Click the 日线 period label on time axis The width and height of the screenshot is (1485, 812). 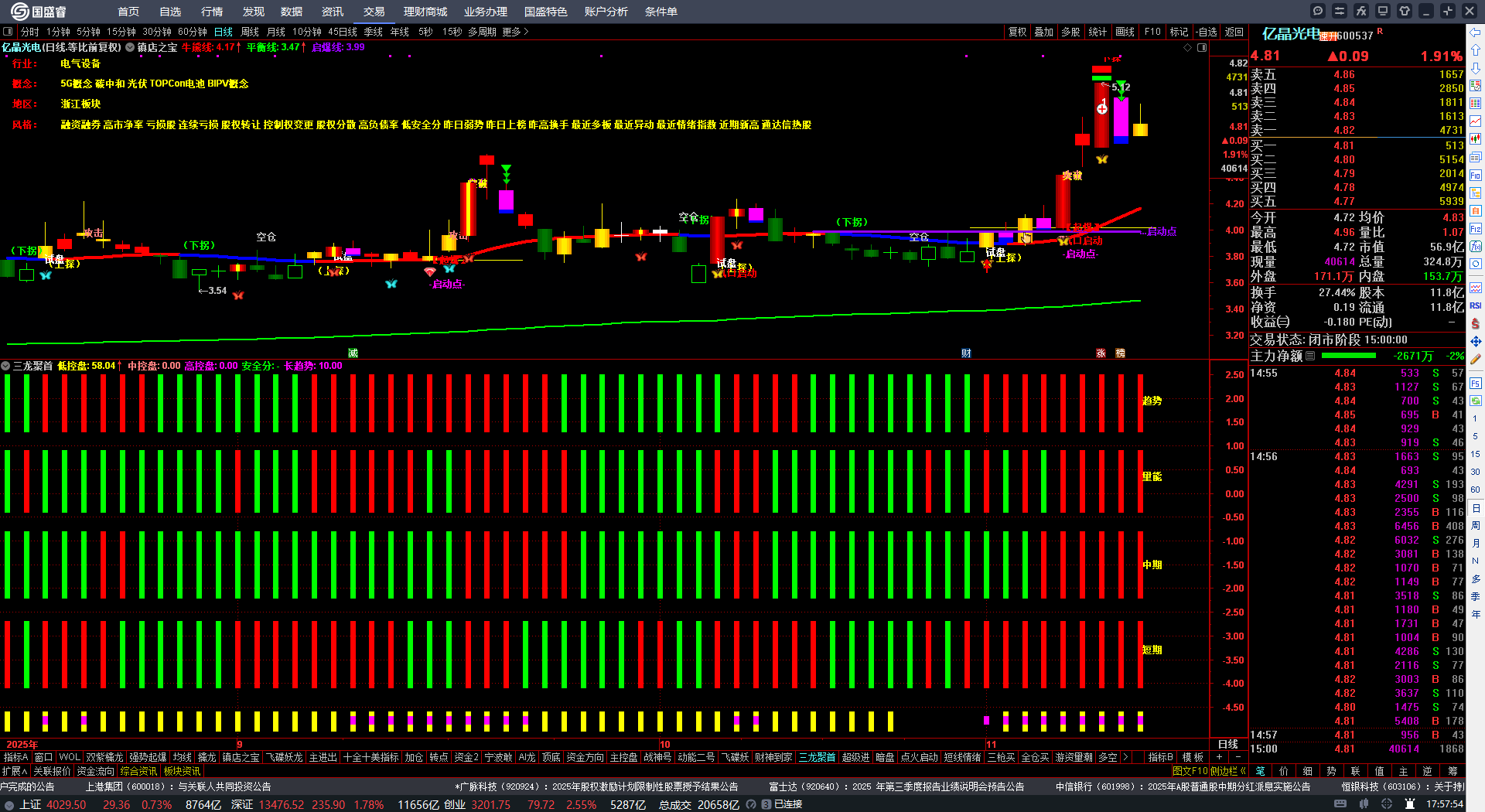tap(1228, 744)
